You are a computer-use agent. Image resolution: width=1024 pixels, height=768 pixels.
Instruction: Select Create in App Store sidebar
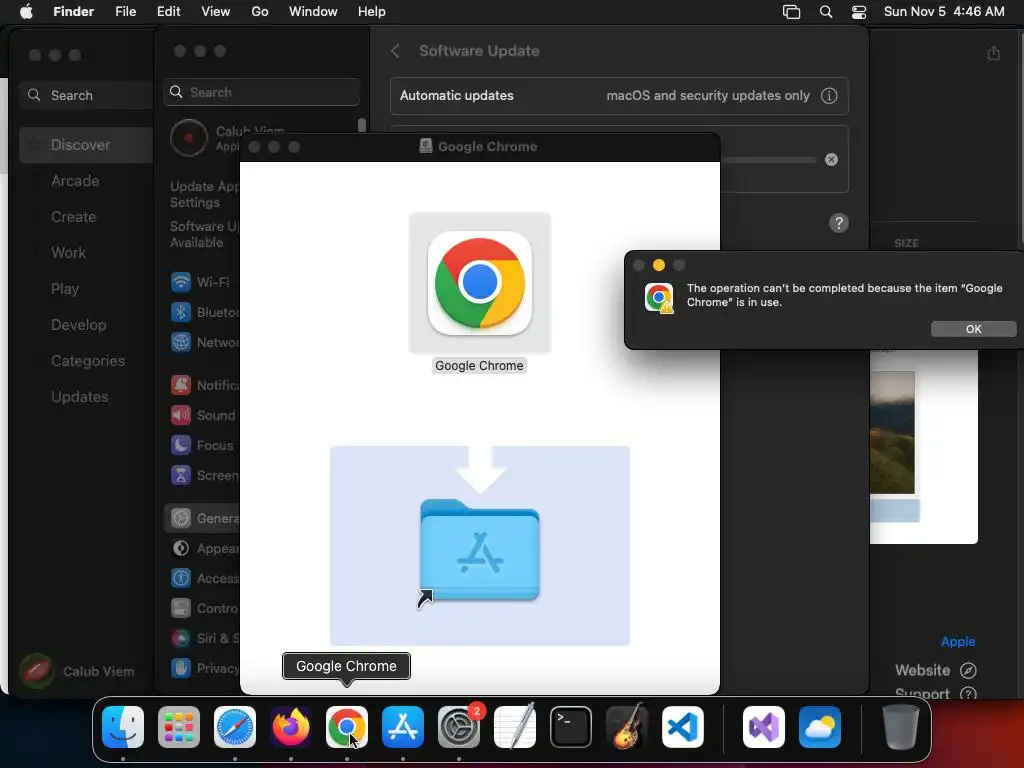(x=73, y=217)
